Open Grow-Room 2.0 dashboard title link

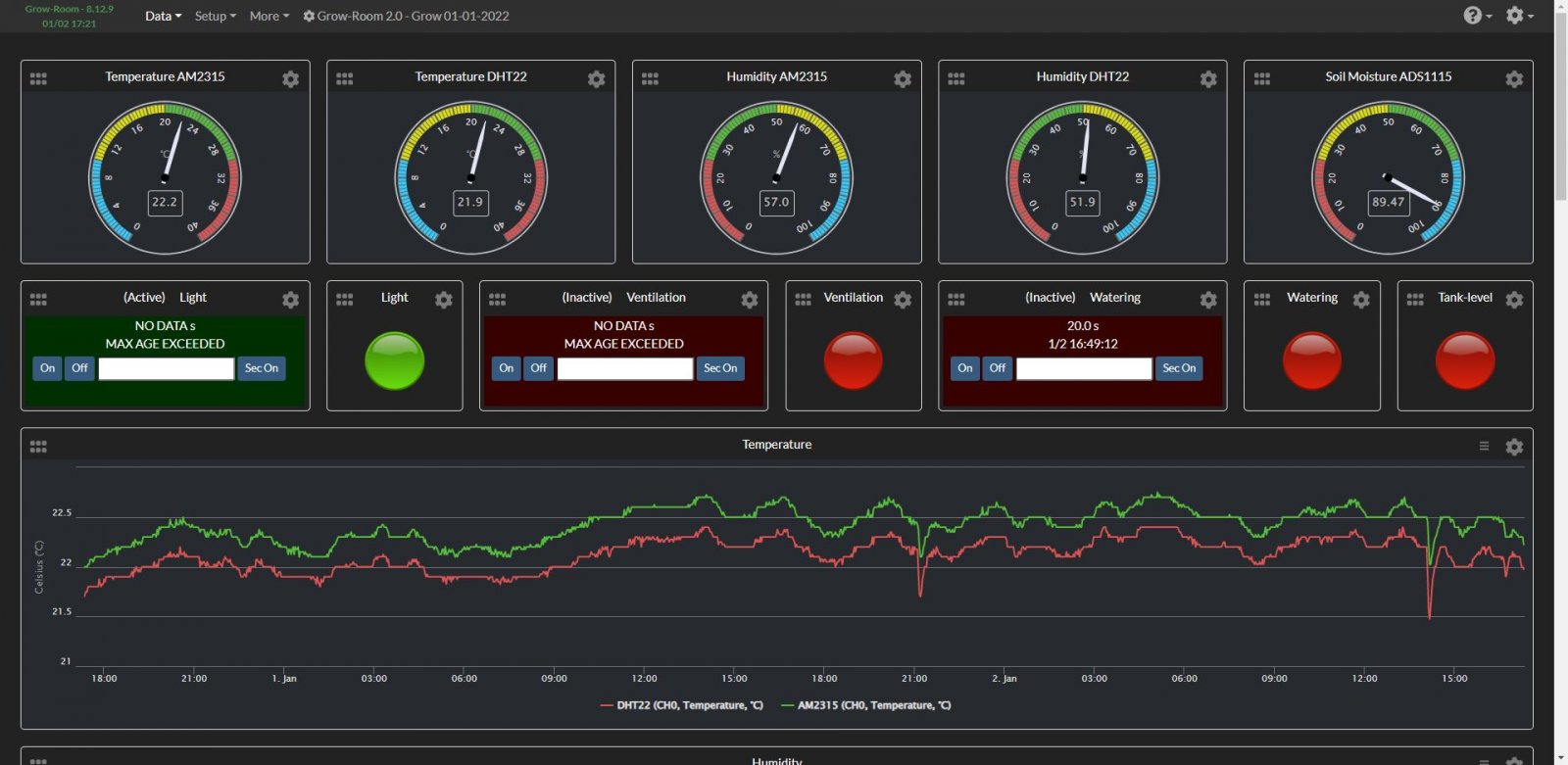[406, 16]
